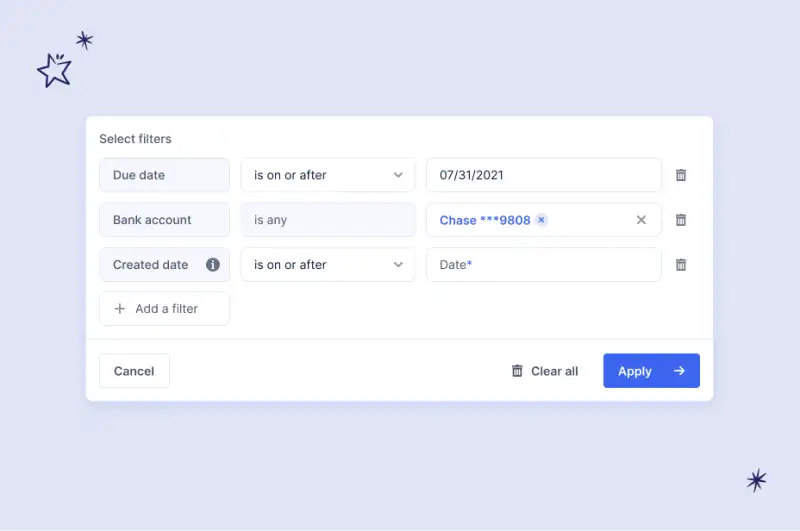
Task: Select the Due date filter name field
Action: click(x=164, y=175)
